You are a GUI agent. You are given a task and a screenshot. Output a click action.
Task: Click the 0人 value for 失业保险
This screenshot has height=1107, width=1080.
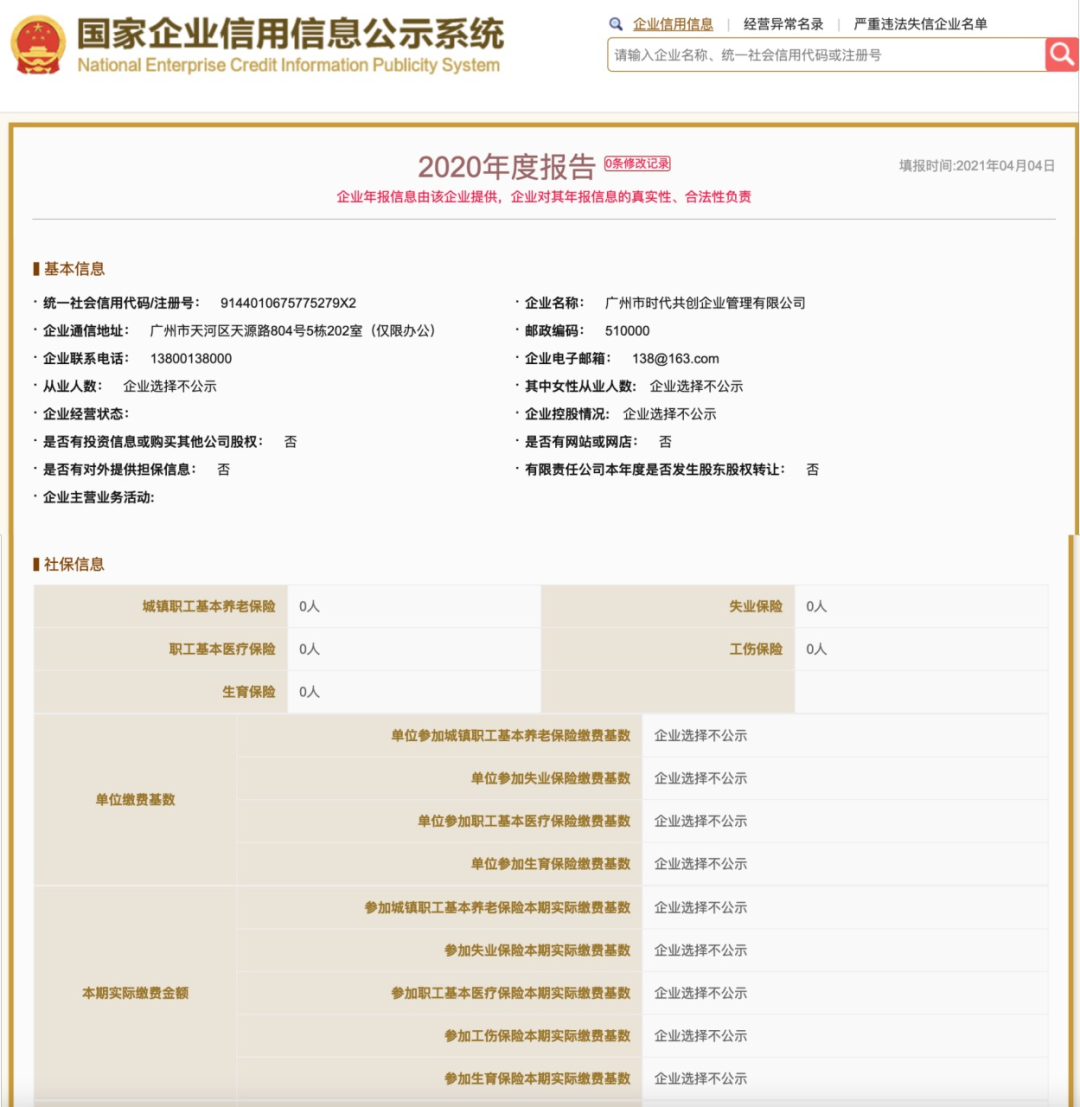(x=816, y=606)
